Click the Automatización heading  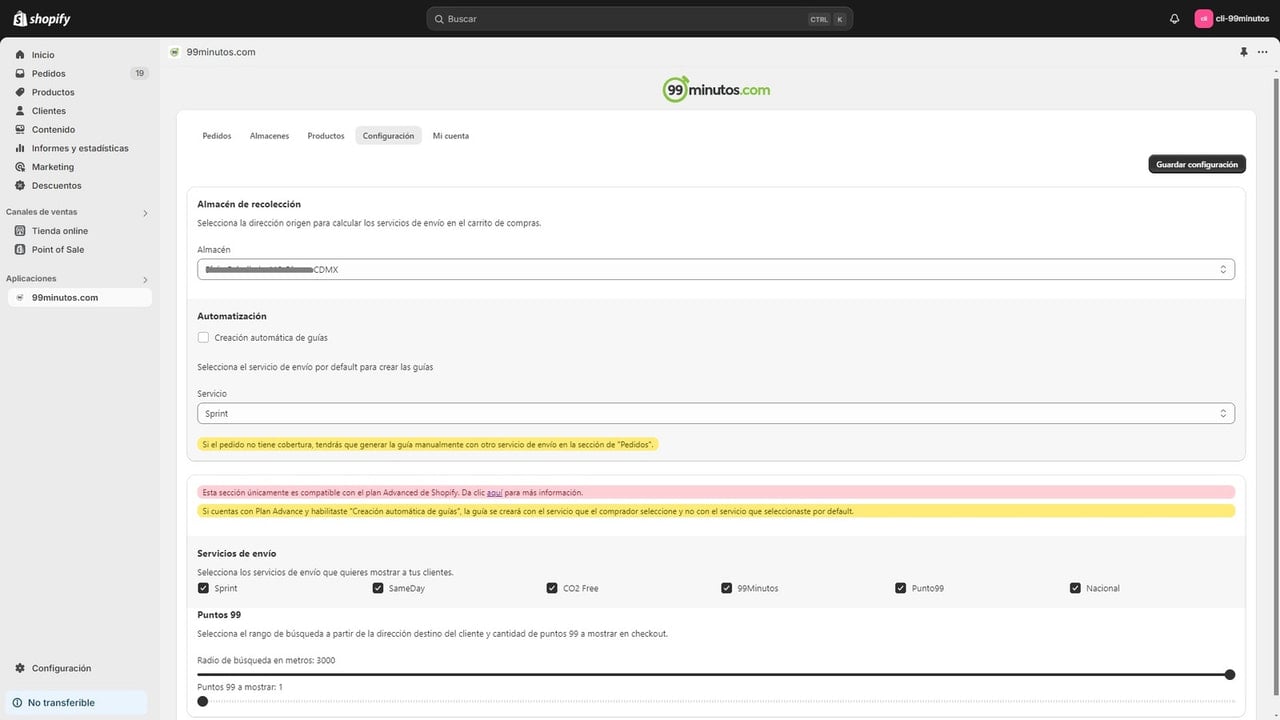pos(232,316)
